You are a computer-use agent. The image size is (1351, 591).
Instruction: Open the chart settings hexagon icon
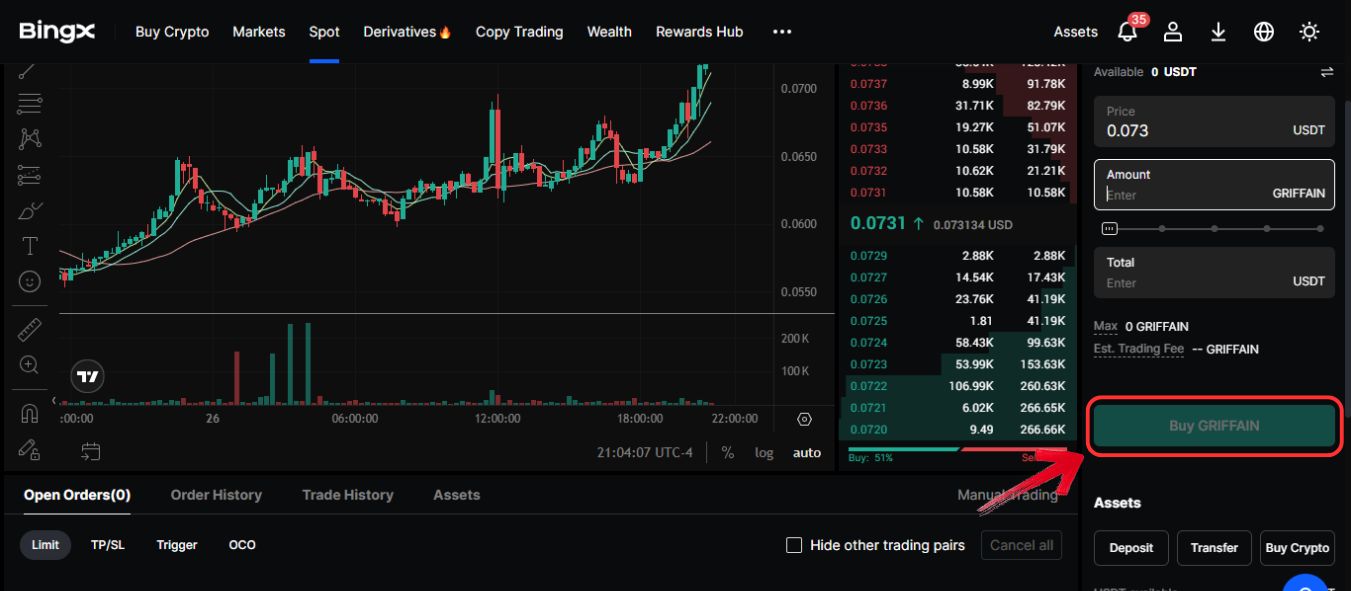click(x=805, y=419)
